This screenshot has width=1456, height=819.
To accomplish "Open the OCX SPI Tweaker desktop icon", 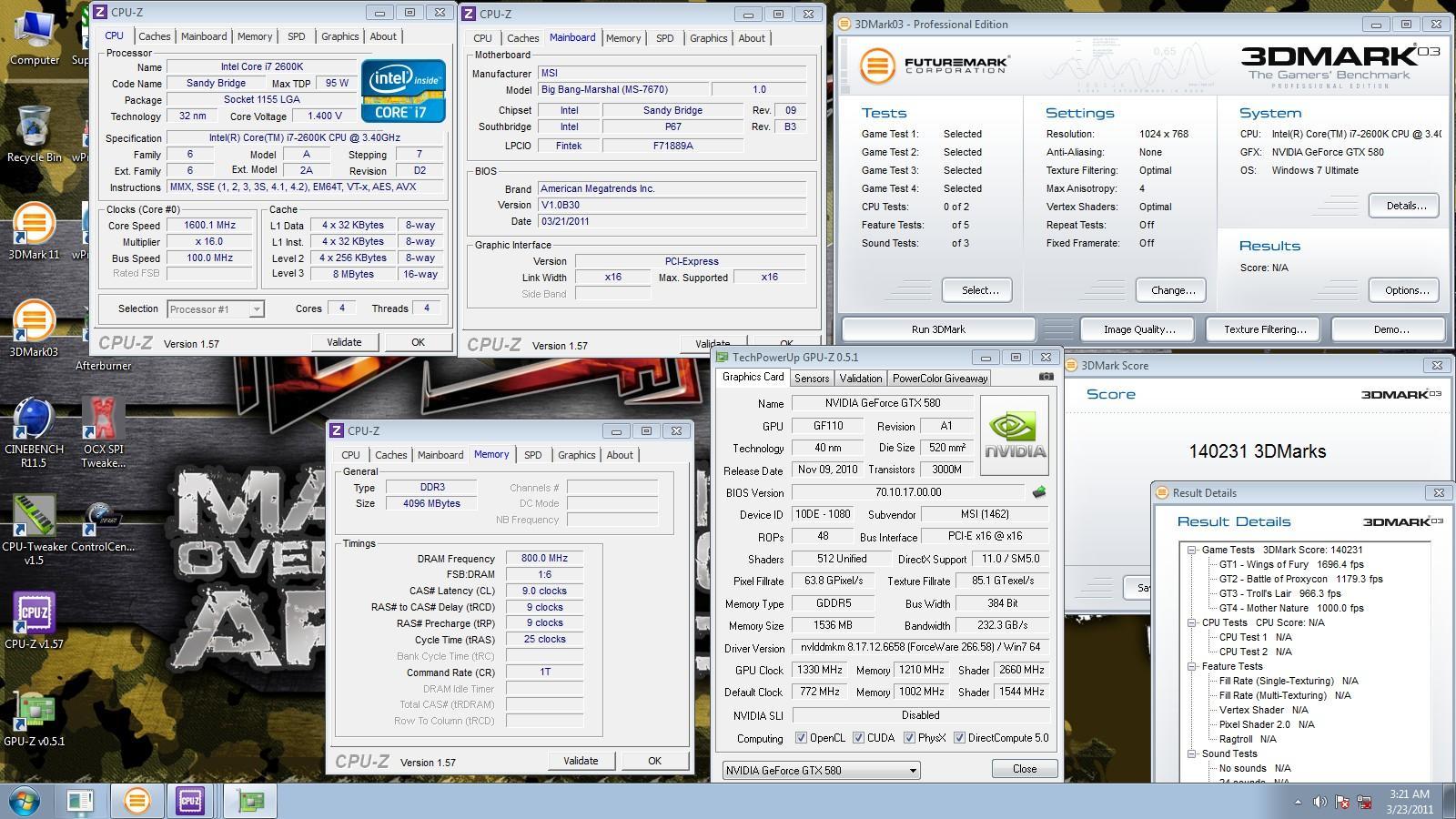I will 103,432.
